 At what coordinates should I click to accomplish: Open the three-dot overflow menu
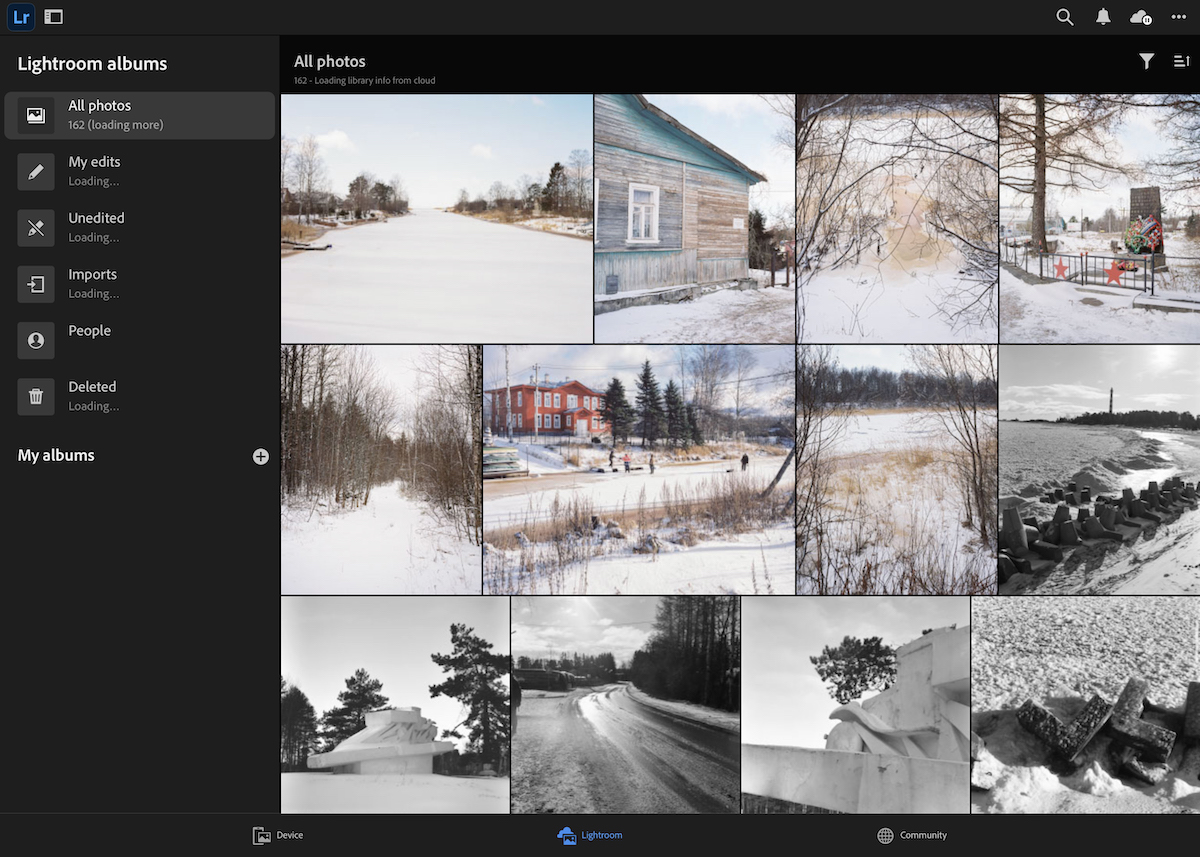point(1178,17)
